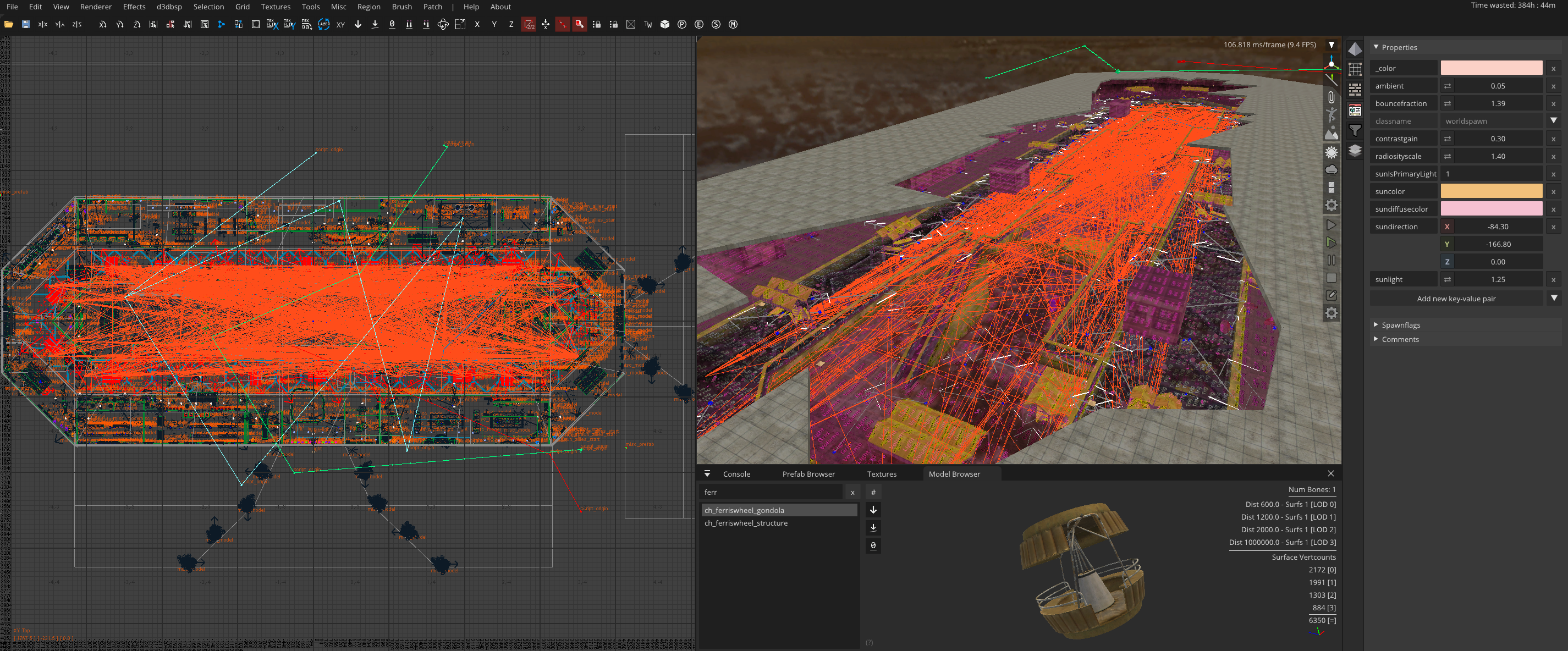Open the classname worldspawn dropdown
1568x651 pixels.
click(x=1553, y=120)
